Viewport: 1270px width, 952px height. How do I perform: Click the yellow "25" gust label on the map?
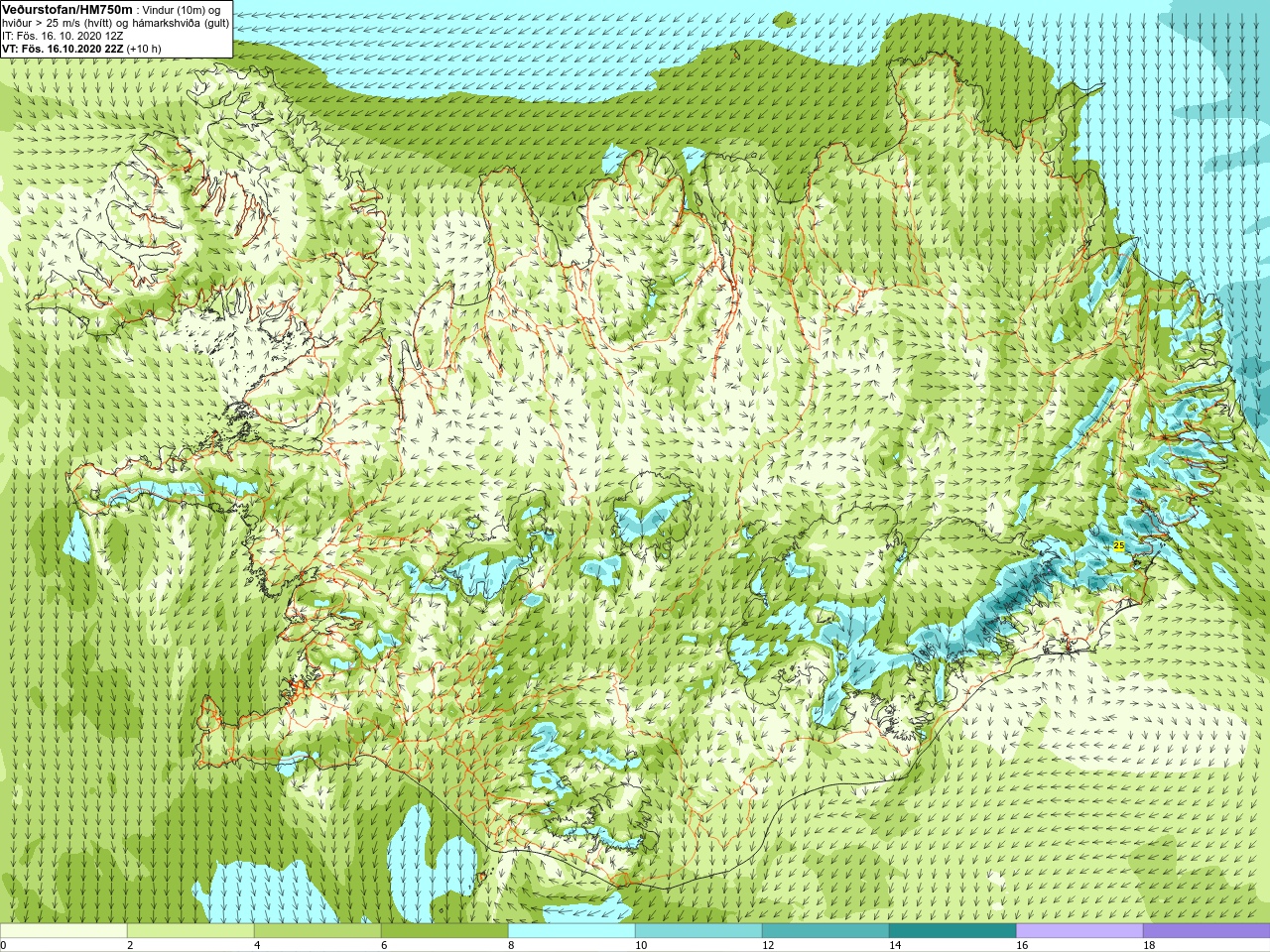(x=1119, y=545)
